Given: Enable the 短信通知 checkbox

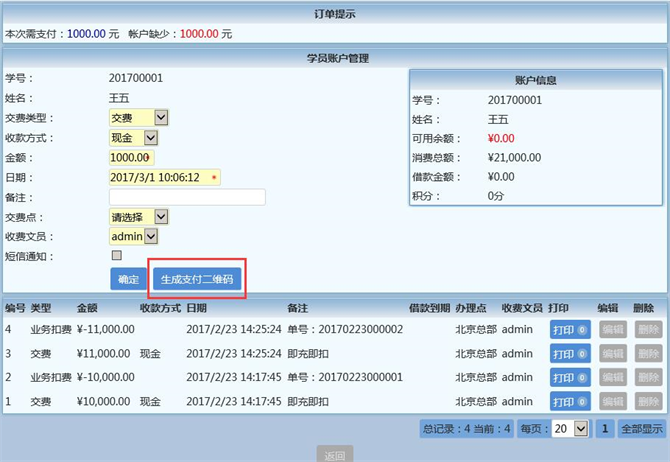Looking at the screenshot, I should (x=116, y=256).
